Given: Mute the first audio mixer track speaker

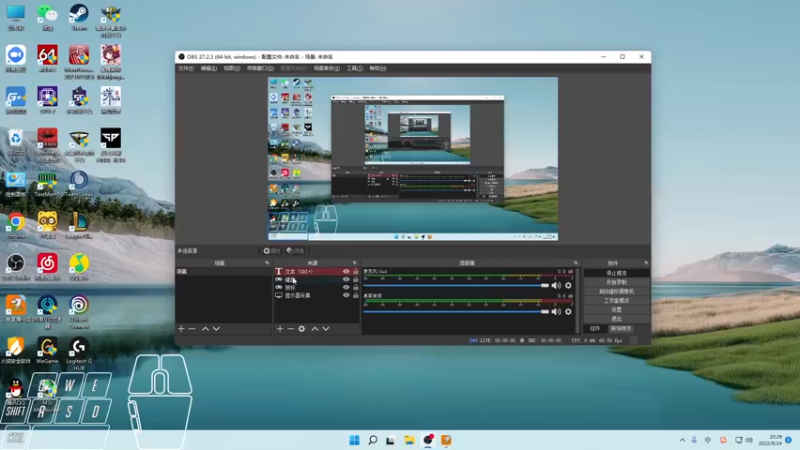Looking at the screenshot, I should click(556, 285).
